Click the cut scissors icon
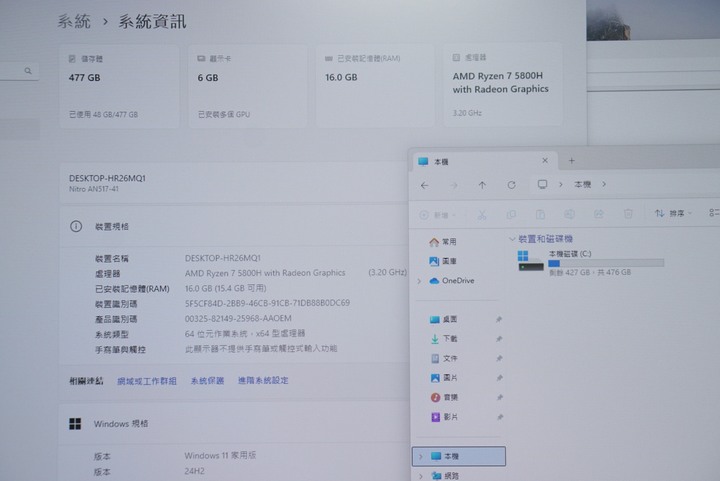Screen dimensions: 720x481 point(482,215)
